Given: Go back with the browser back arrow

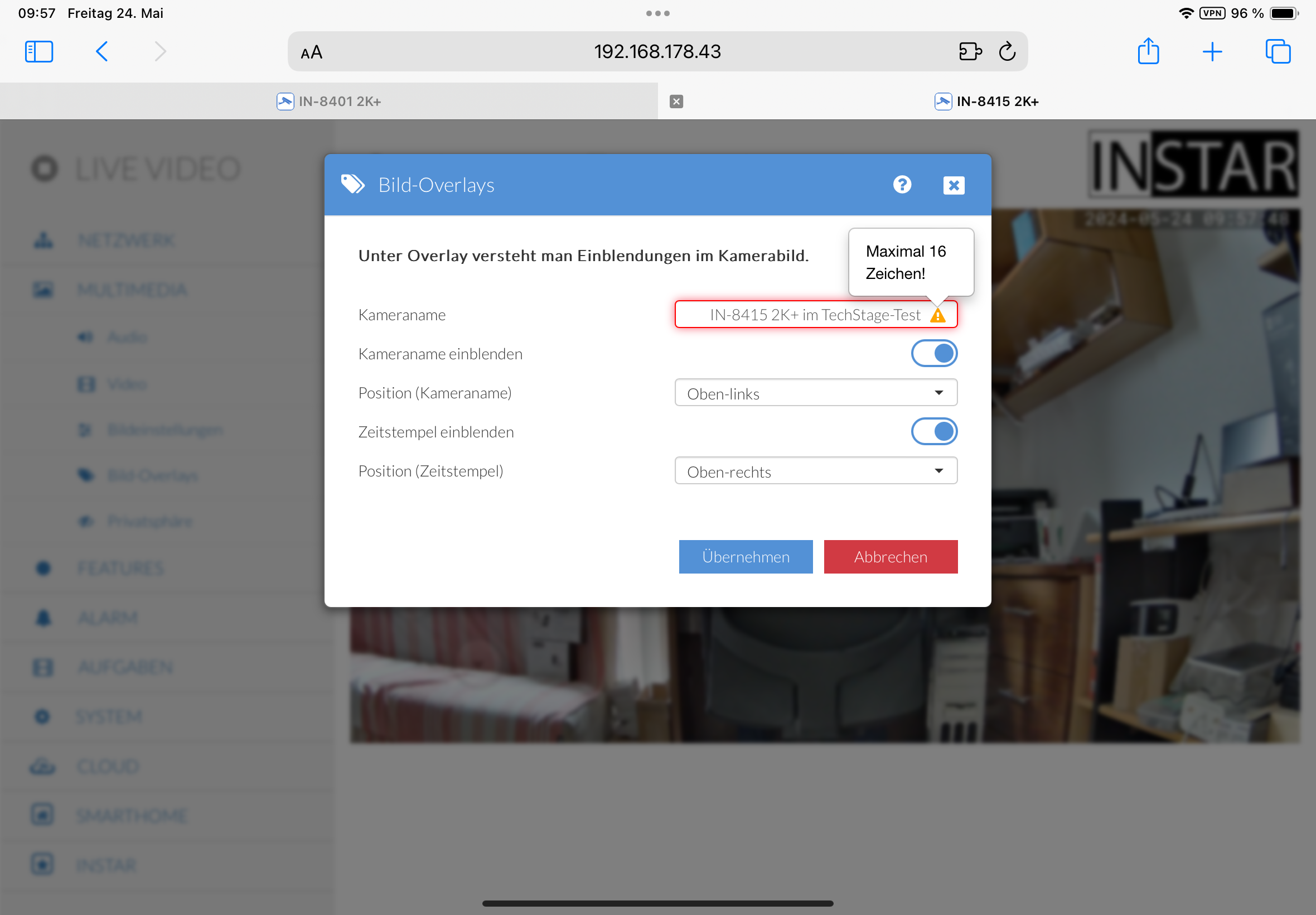Looking at the screenshot, I should click(x=102, y=51).
